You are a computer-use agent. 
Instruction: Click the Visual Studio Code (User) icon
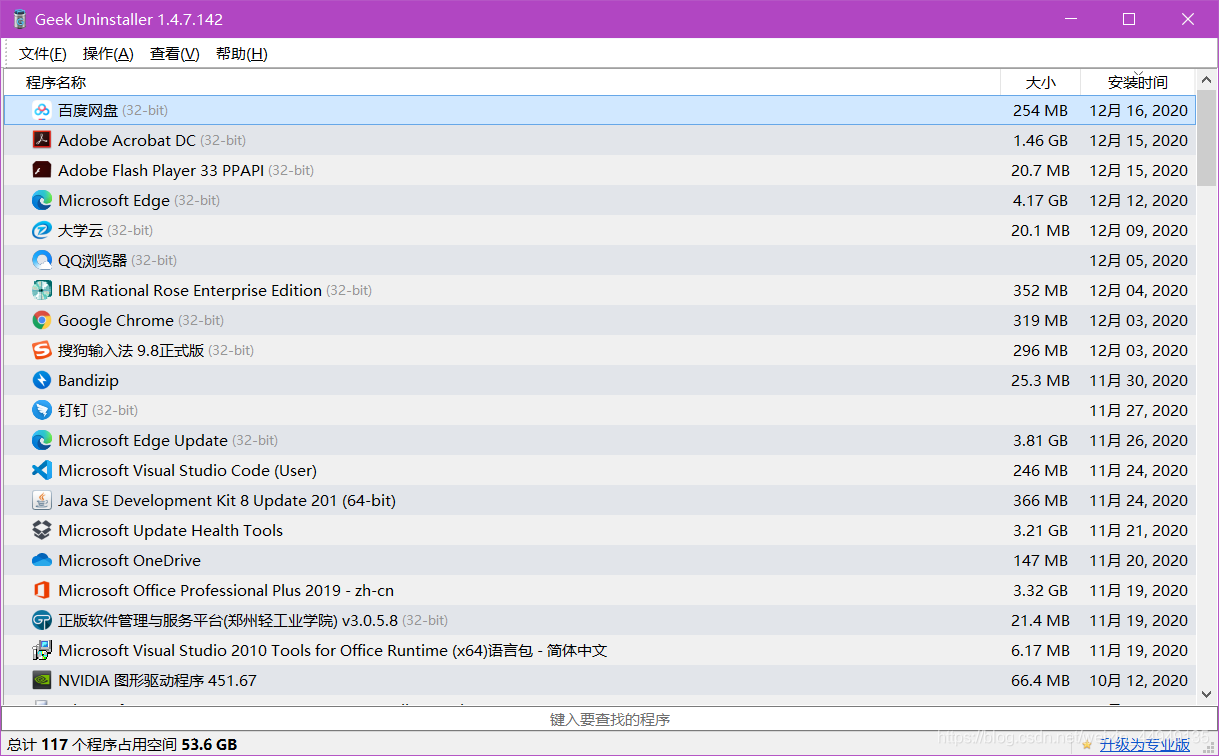42,470
